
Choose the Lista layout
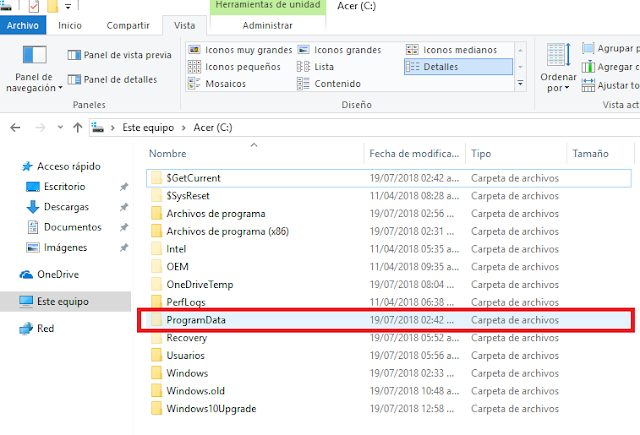coord(316,67)
